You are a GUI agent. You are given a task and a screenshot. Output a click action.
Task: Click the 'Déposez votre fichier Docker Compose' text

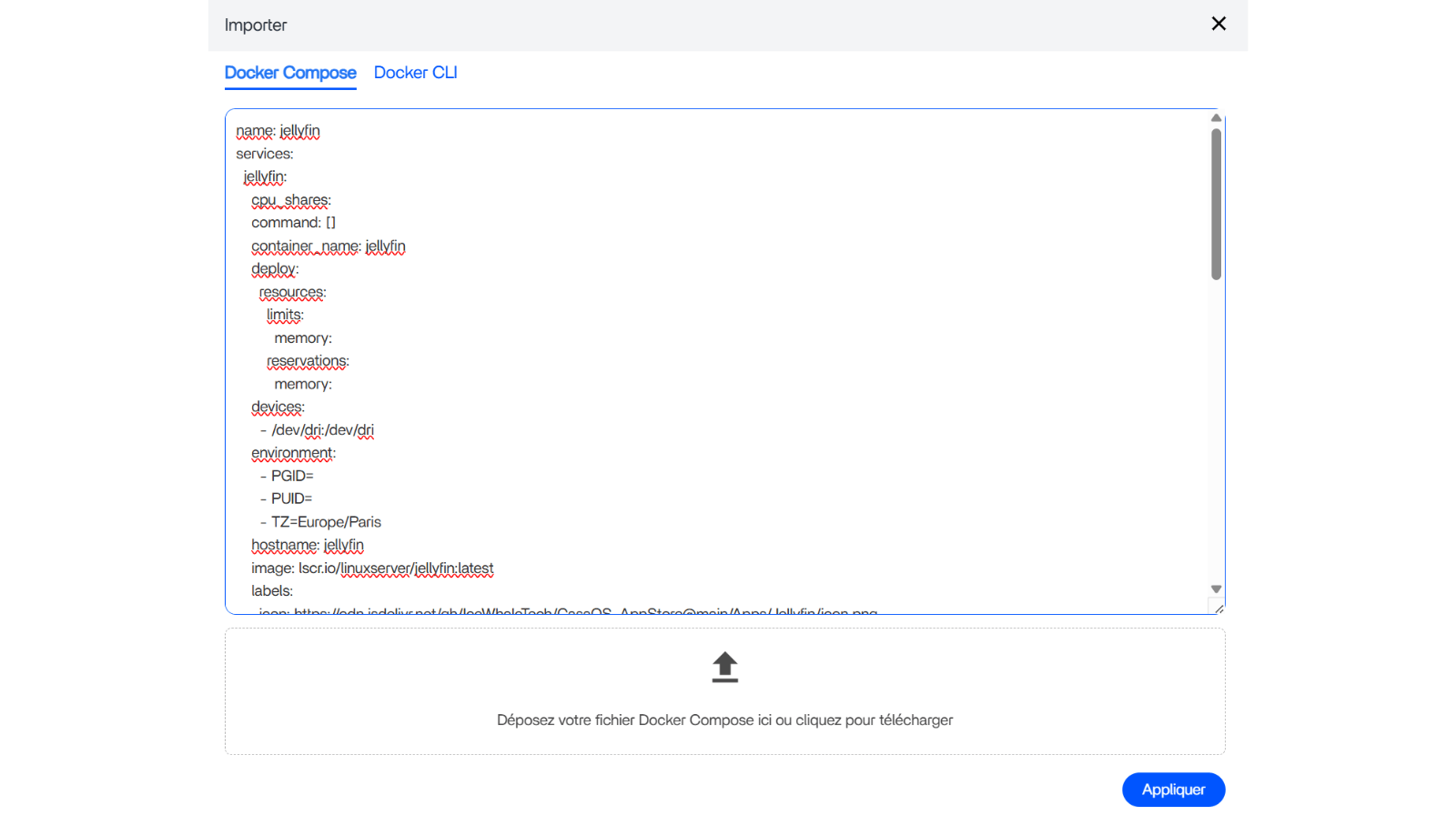(724, 720)
